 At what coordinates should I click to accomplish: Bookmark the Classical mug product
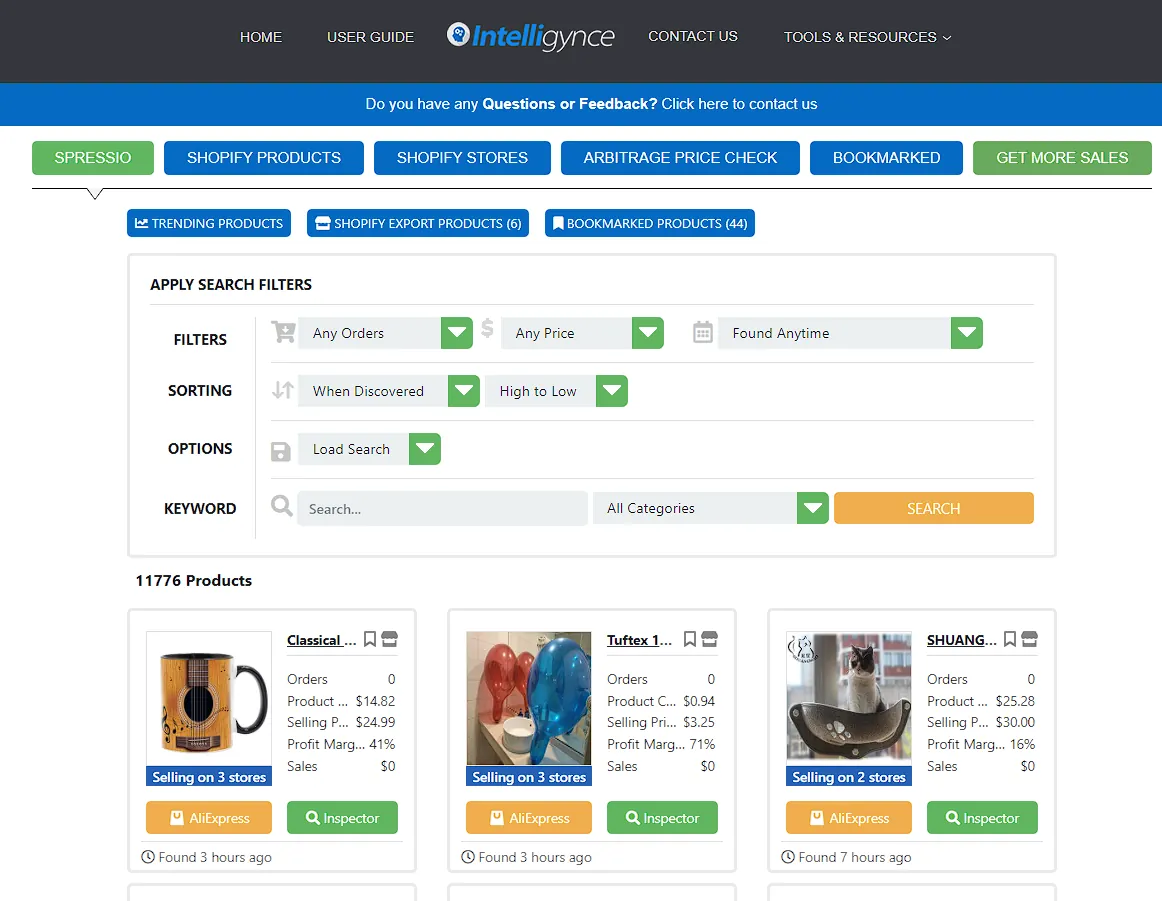[370, 639]
